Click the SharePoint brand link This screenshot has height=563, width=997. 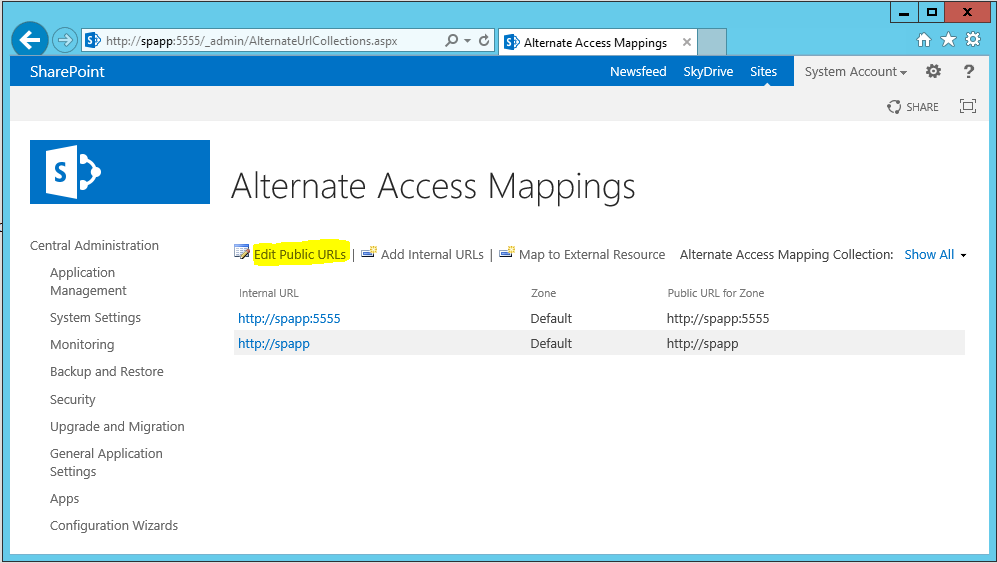point(67,72)
